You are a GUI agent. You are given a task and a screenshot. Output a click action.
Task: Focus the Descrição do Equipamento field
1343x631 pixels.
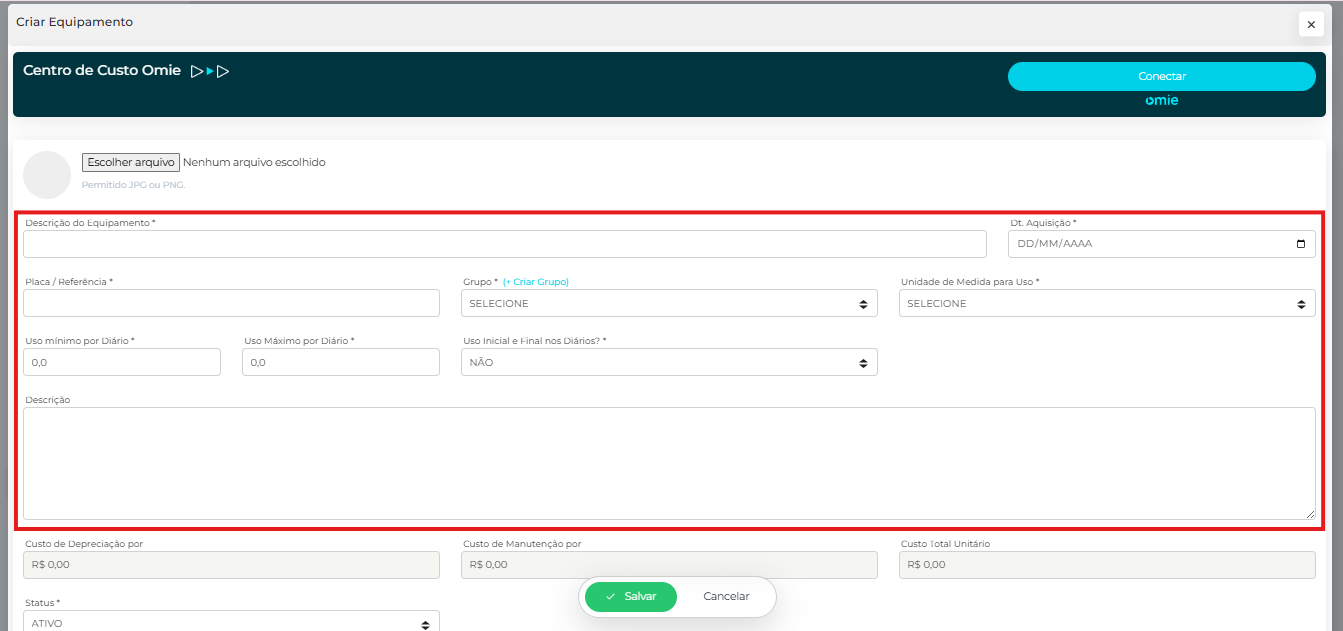coord(504,244)
